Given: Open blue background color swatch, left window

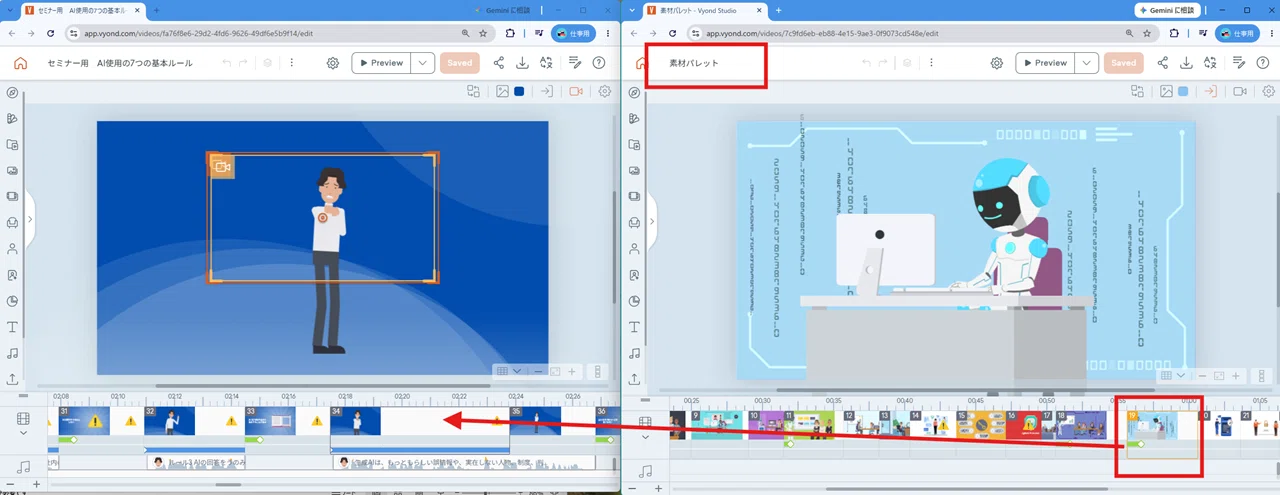Looking at the screenshot, I should click(519, 91).
